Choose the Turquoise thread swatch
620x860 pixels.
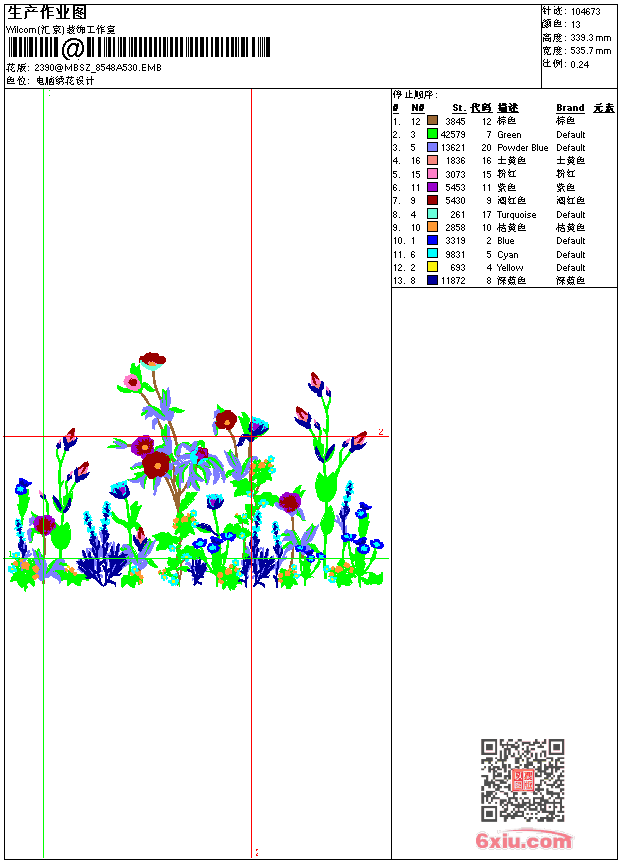pos(432,214)
